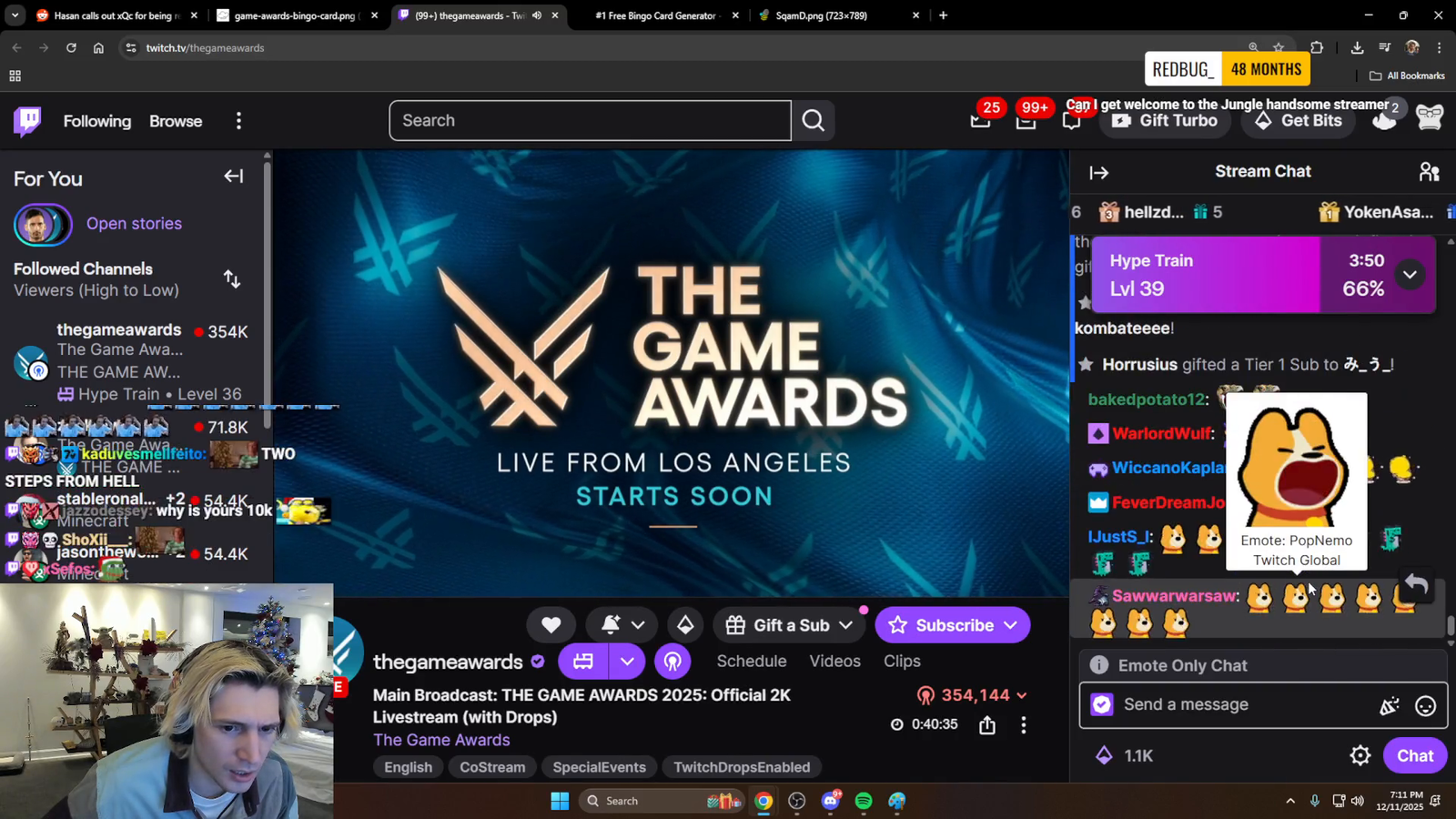The image size is (1456, 819).
Task: Open Spotify from the Windows taskbar
Action: point(864,801)
